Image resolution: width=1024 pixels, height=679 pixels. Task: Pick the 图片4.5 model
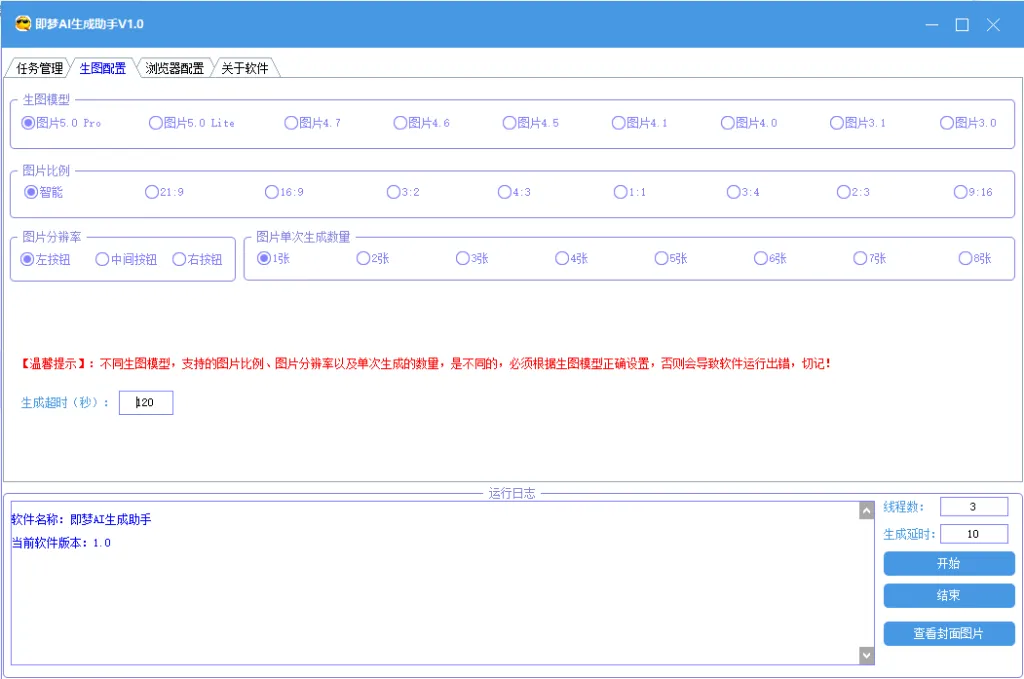(530, 123)
